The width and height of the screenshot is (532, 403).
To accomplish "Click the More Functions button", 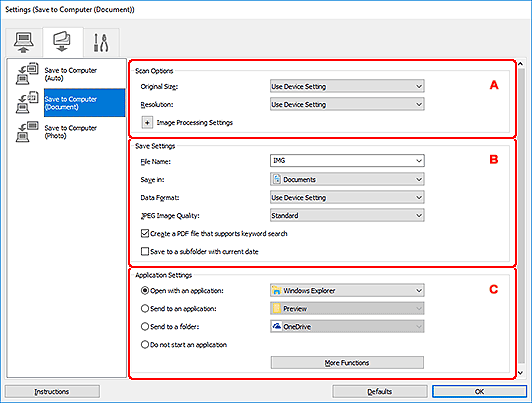I will click(x=347, y=363).
